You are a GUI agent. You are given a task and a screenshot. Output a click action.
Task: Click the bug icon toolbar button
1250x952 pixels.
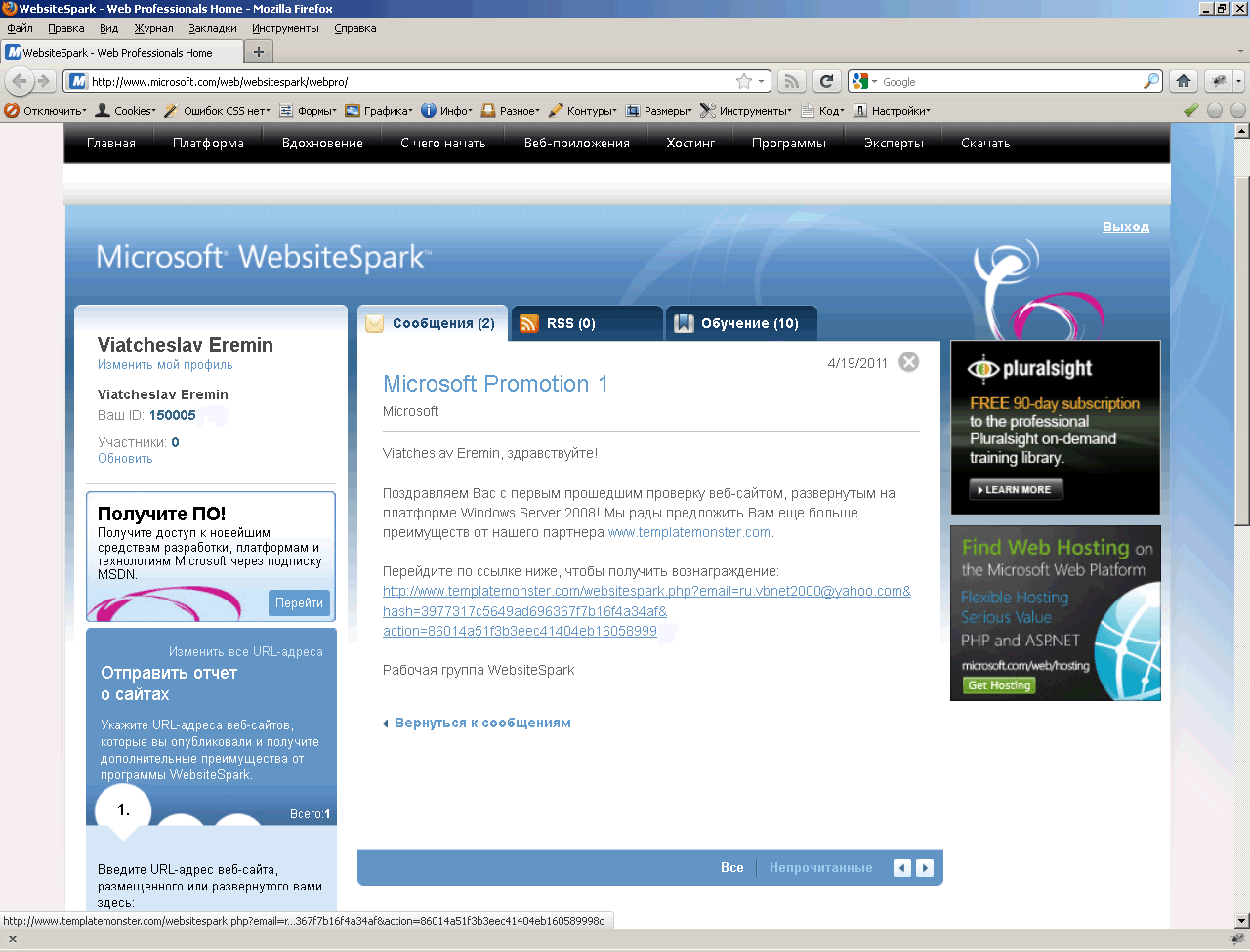coord(1220,82)
